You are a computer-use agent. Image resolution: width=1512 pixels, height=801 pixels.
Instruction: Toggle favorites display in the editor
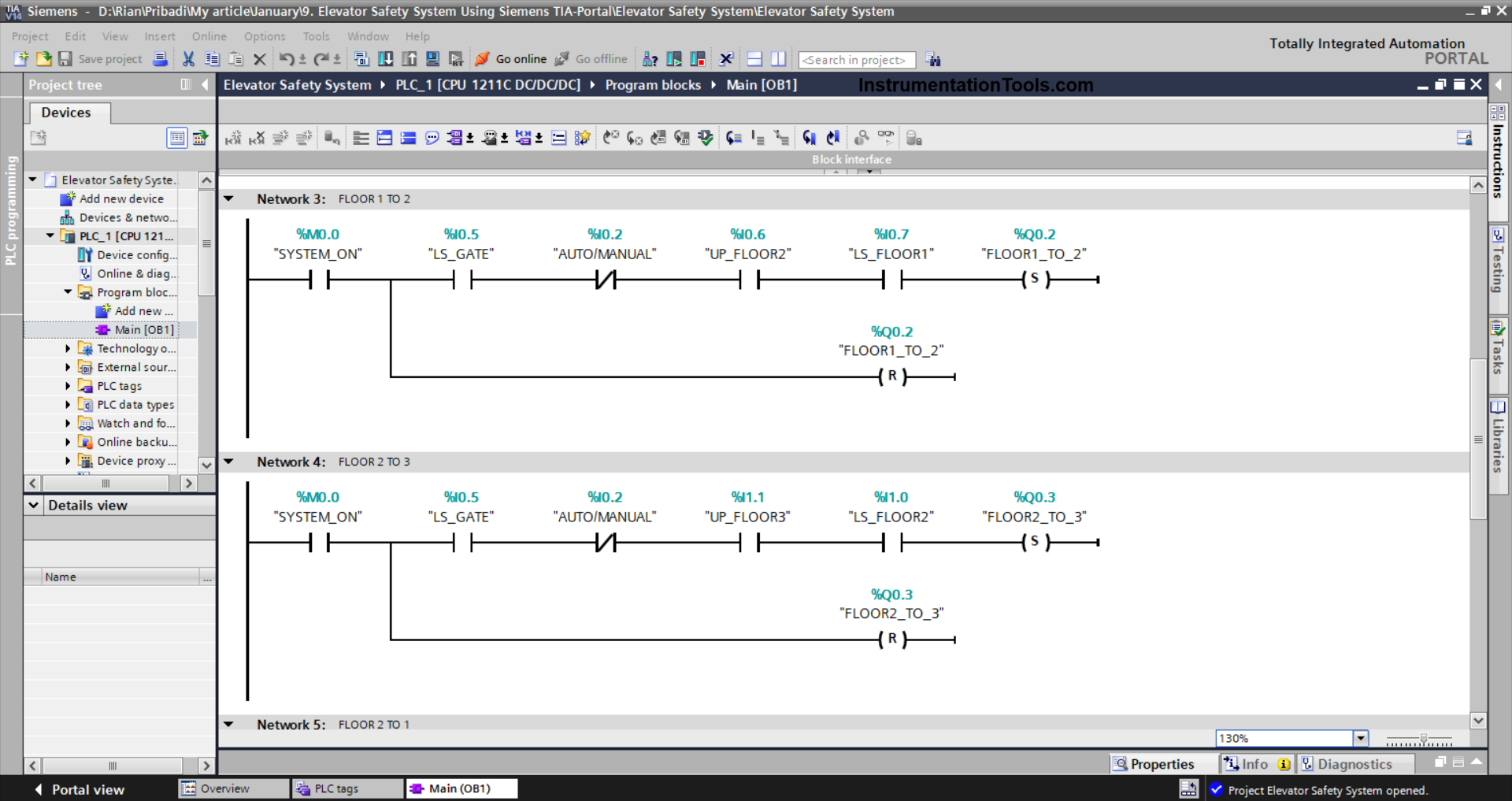(582, 138)
